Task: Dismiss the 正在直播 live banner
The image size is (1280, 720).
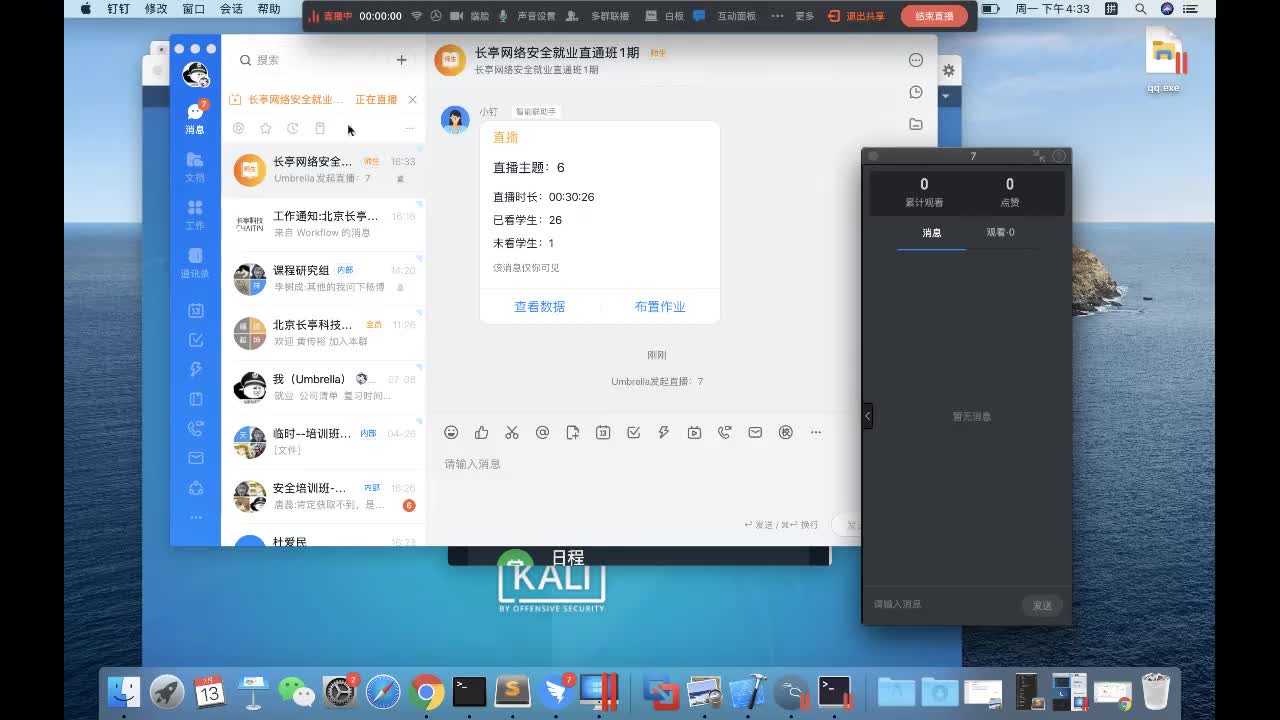Action: [x=412, y=99]
